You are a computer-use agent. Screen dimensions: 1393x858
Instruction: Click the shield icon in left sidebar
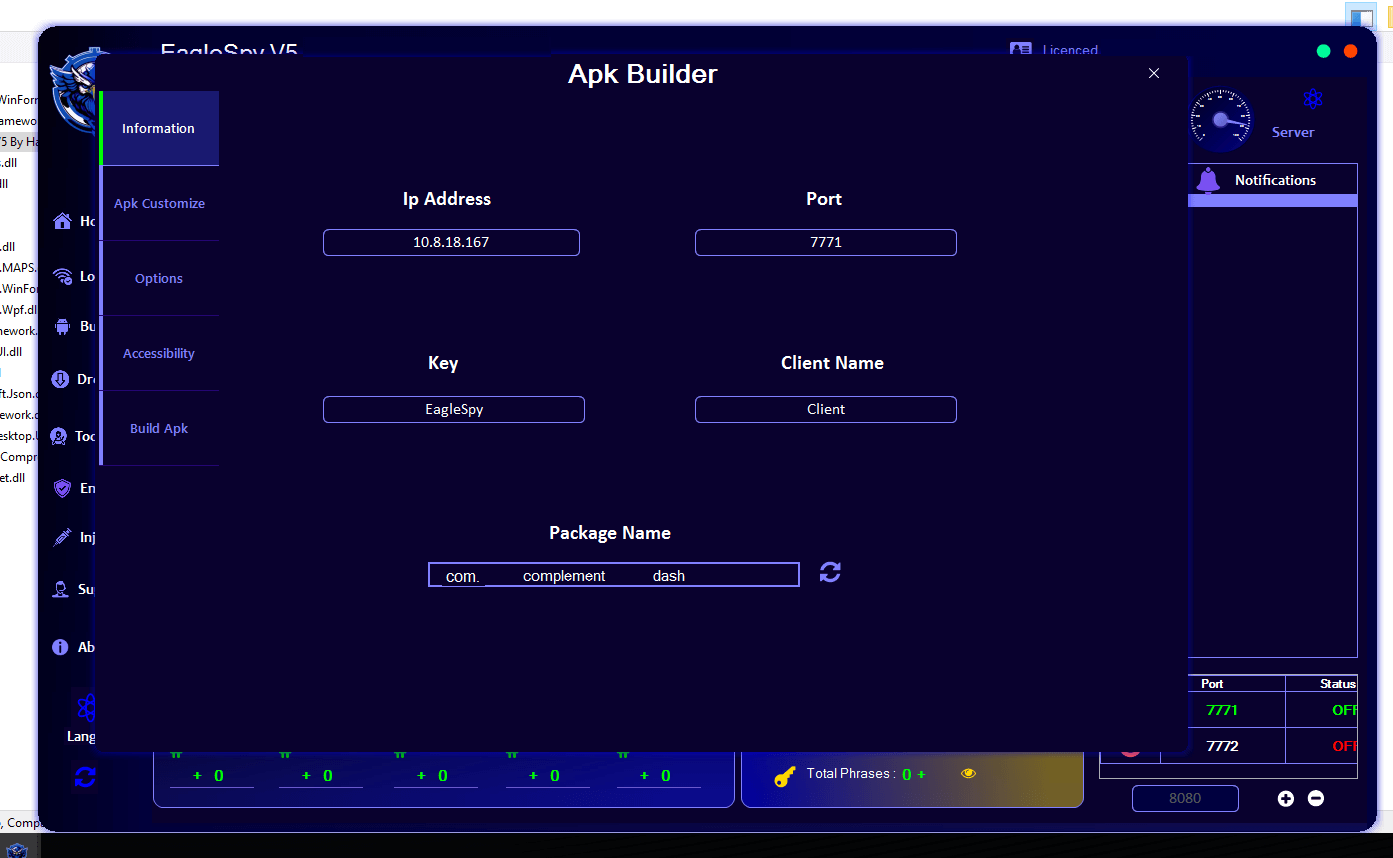pos(62,488)
